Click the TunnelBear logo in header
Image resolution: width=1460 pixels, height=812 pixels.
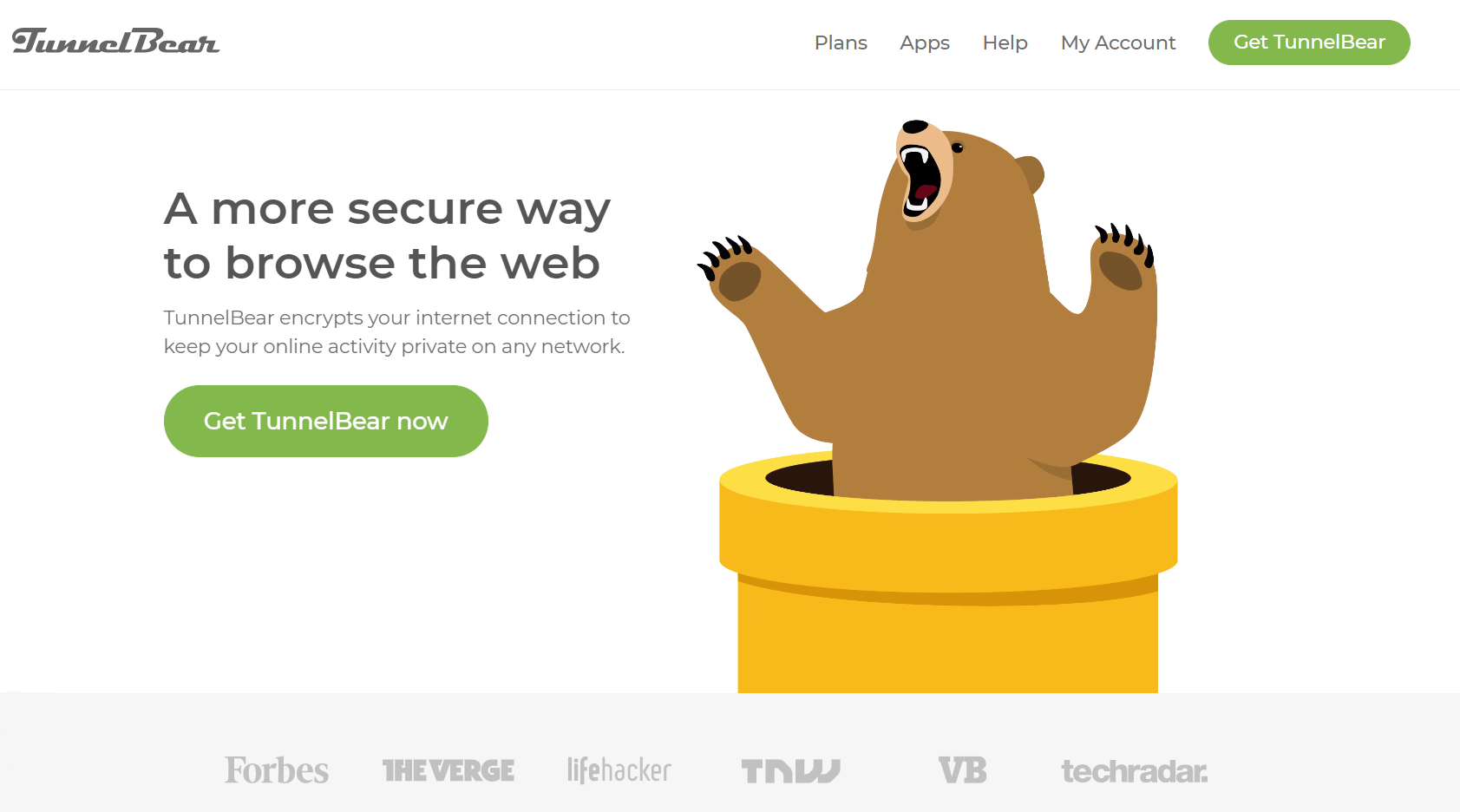tap(115, 42)
